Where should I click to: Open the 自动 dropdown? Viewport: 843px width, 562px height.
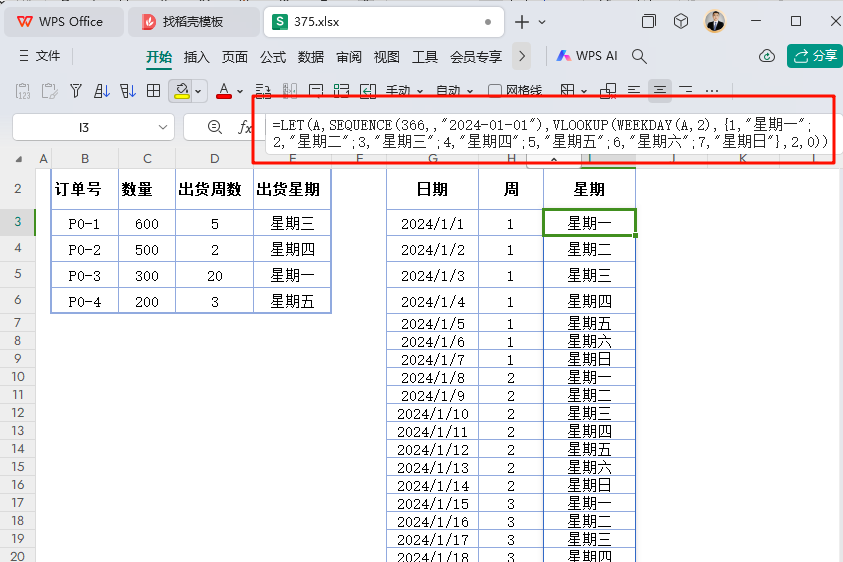454,91
